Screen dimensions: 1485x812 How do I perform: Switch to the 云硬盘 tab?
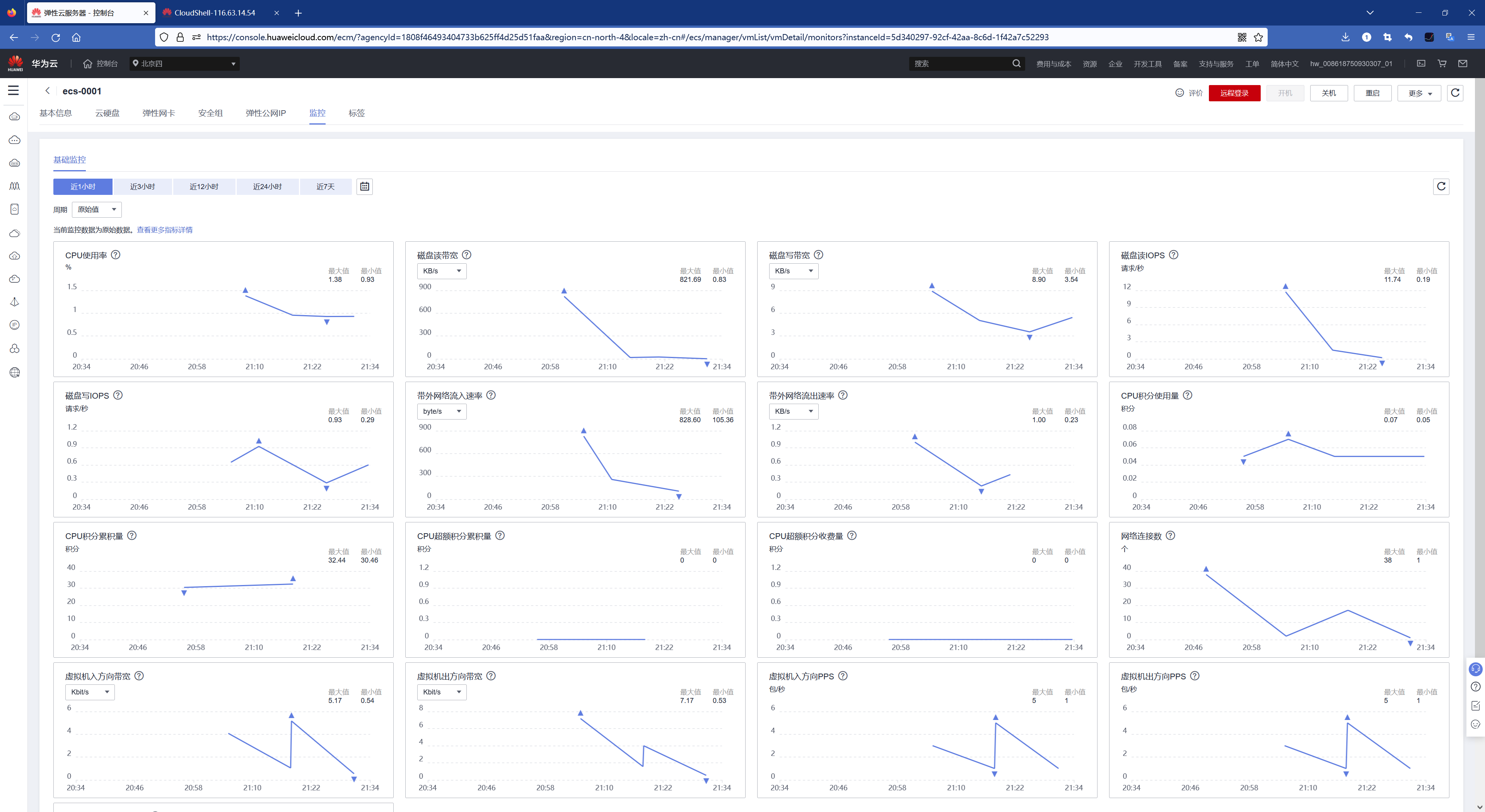(107, 113)
